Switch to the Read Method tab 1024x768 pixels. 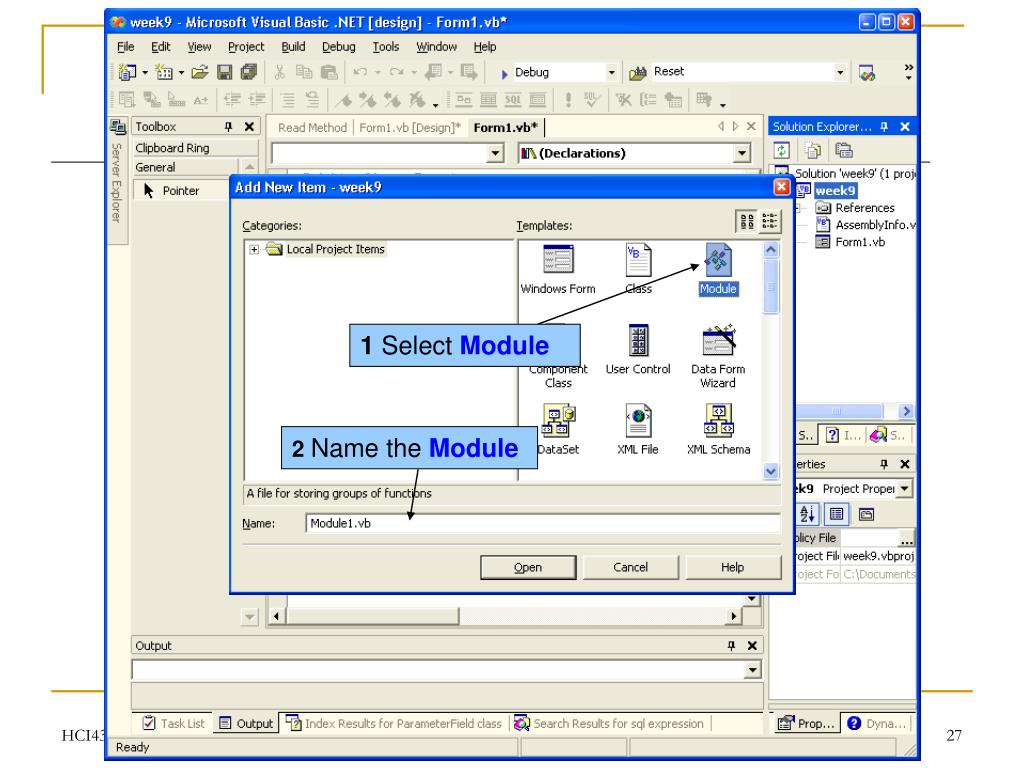point(312,127)
